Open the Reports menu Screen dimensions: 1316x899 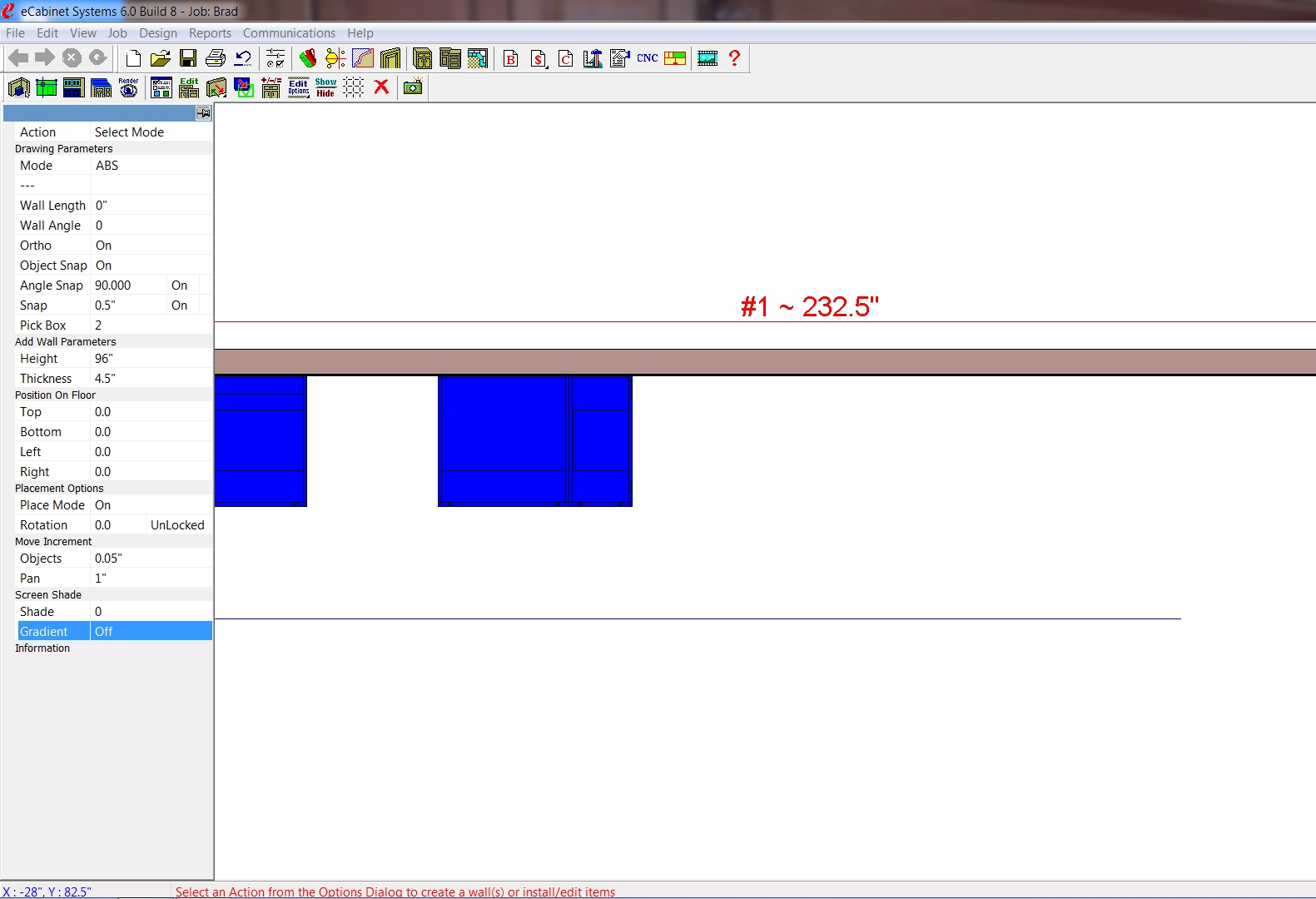pyautogui.click(x=210, y=33)
